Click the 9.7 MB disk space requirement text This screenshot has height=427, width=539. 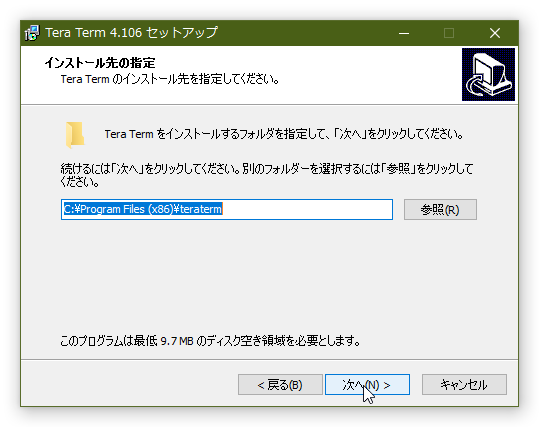click(210, 341)
